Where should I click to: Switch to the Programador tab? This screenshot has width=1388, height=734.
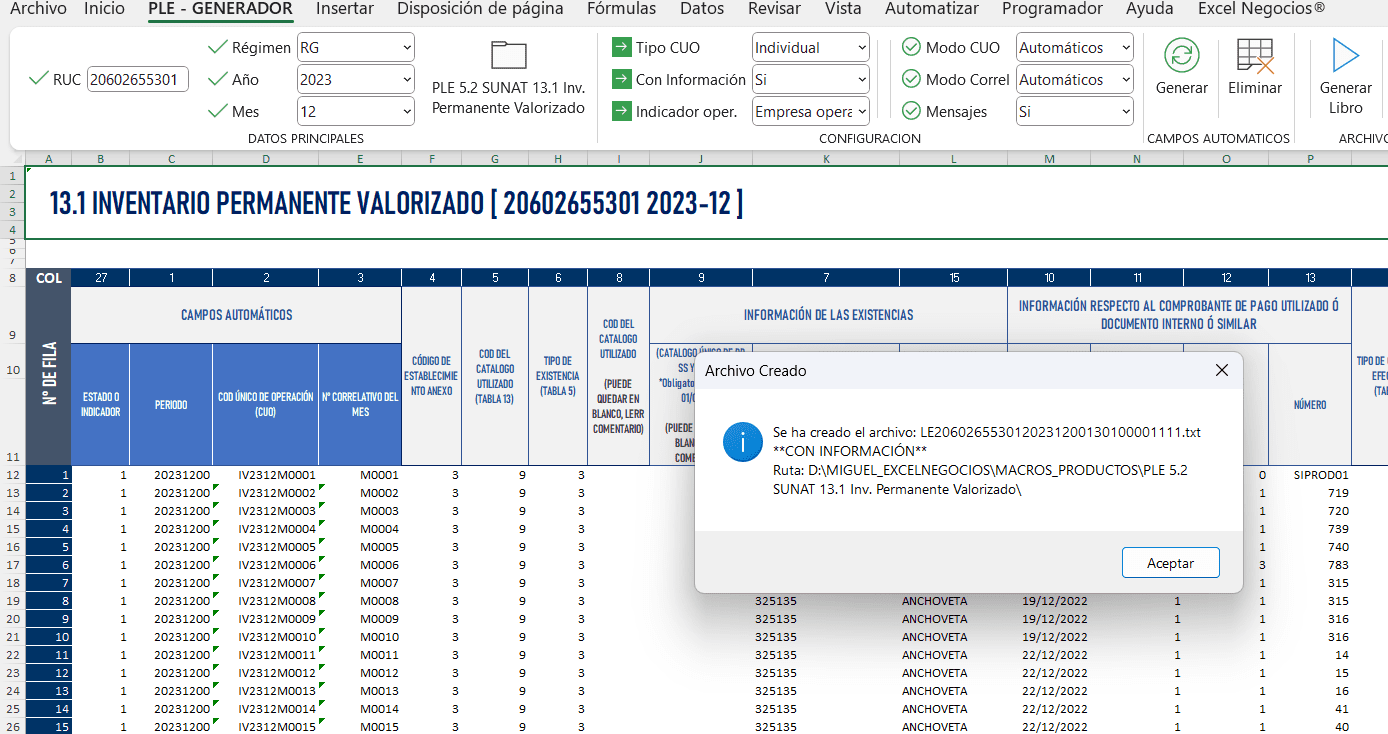click(x=1052, y=9)
